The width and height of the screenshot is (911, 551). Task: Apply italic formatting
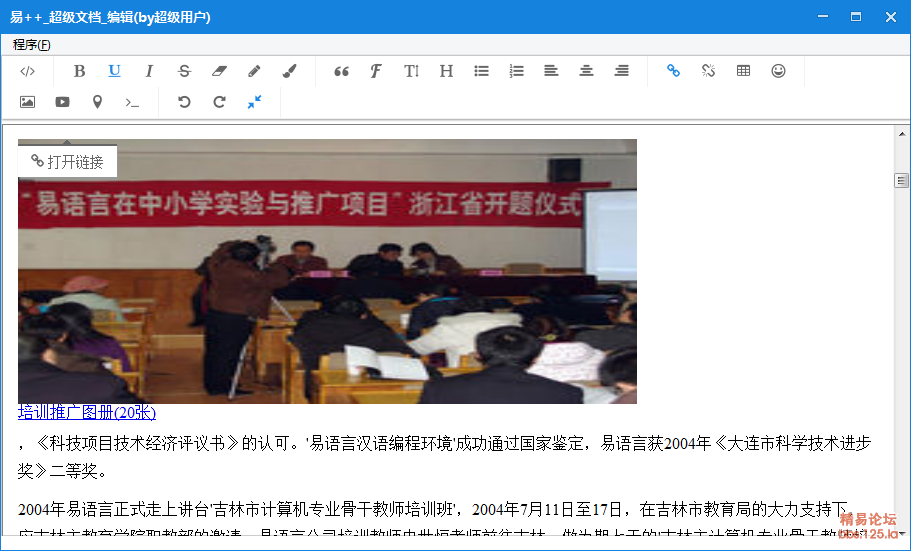pos(149,71)
